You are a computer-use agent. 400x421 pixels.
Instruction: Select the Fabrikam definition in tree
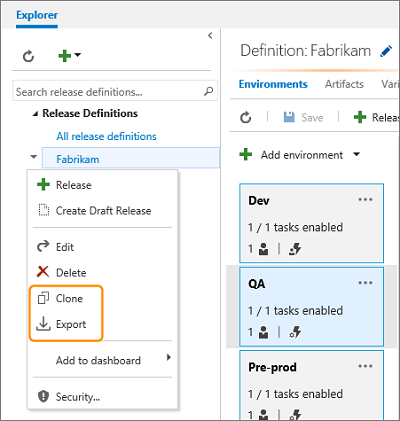click(x=131, y=158)
